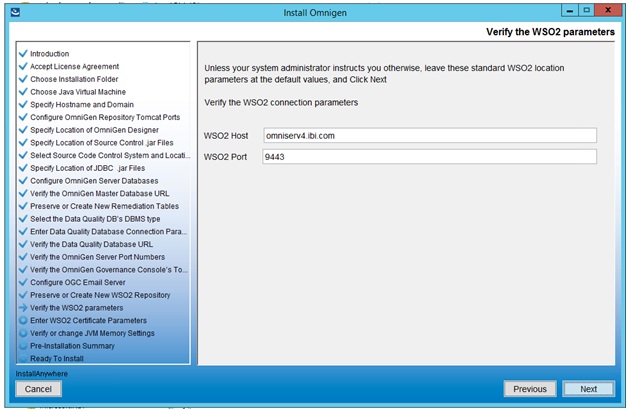Click checkmark beside Verify the Data Quality Database URL
Screen dimensions: 628x411
coord(23,244)
